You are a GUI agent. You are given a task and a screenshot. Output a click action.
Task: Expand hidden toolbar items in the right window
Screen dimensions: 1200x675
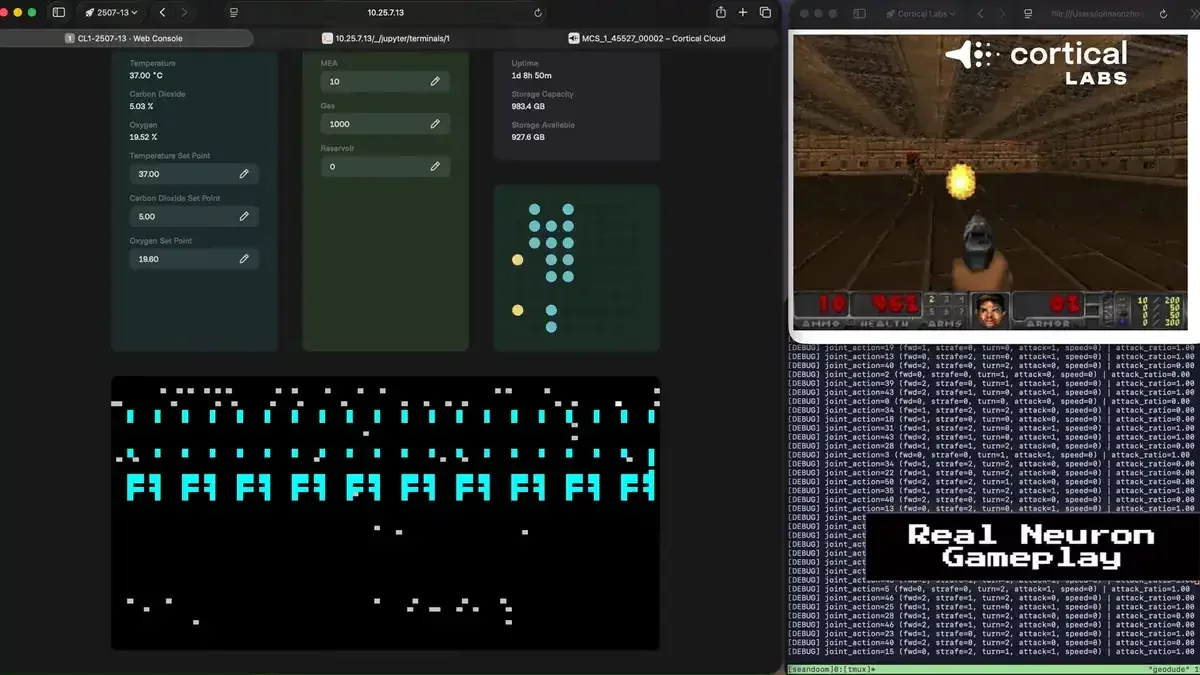(1193, 13)
